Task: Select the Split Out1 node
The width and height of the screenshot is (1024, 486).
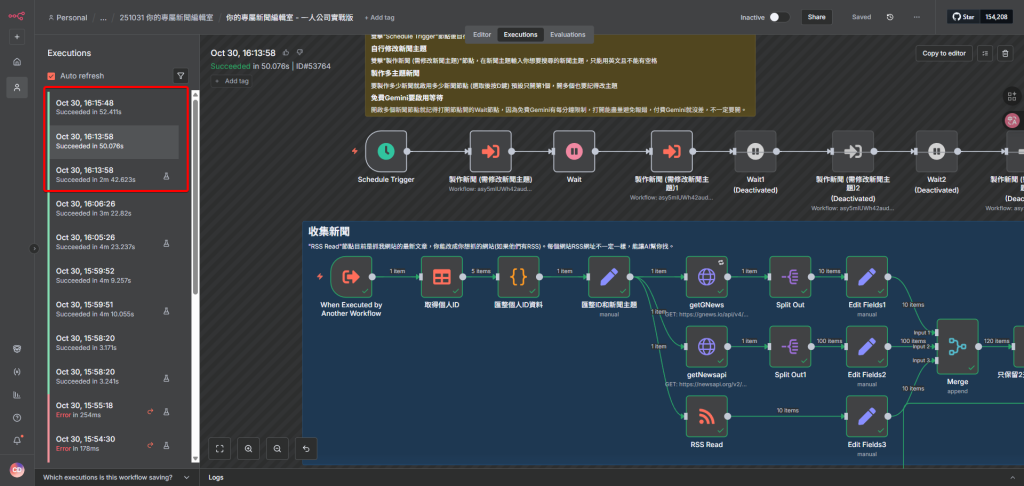Action: click(x=790, y=346)
